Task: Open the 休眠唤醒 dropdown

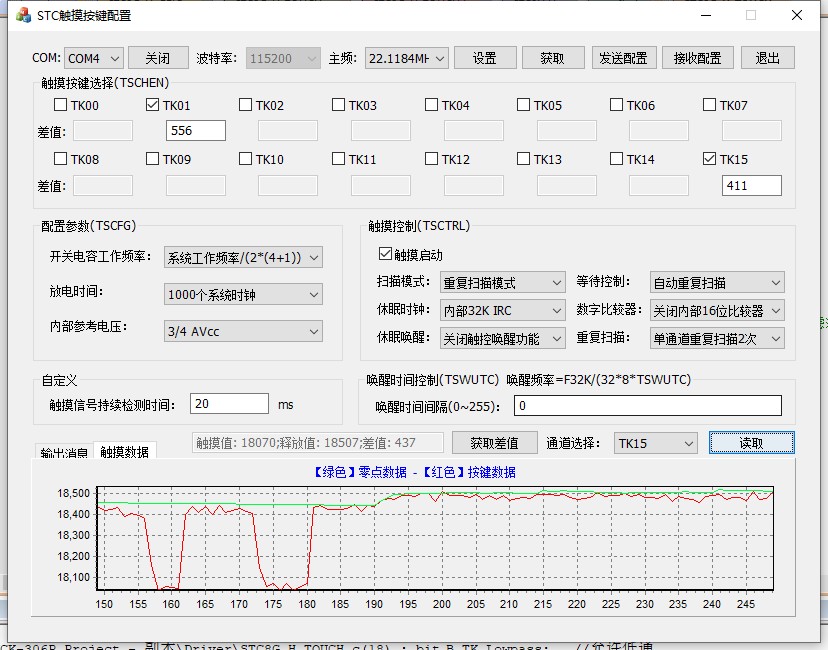Action: tap(503, 338)
